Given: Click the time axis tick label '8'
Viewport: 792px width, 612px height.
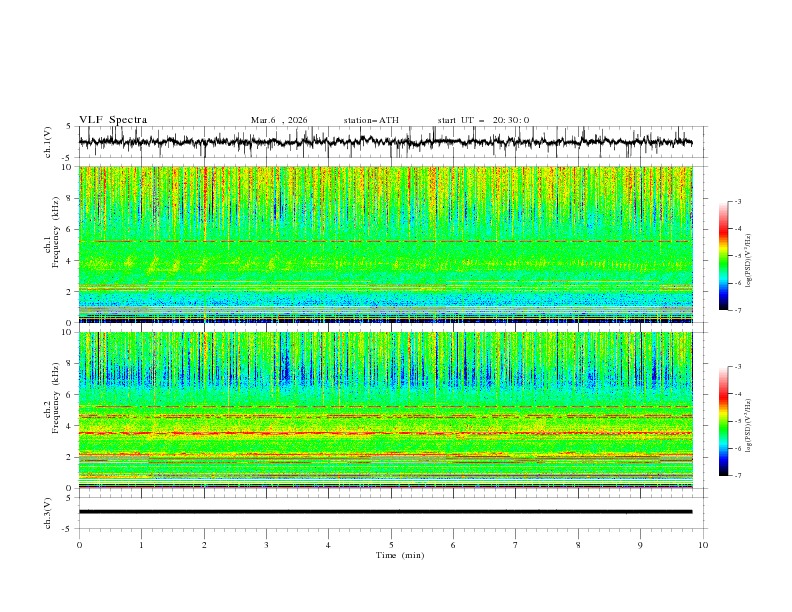Looking at the screenshot, I should (x=578, y=545).
